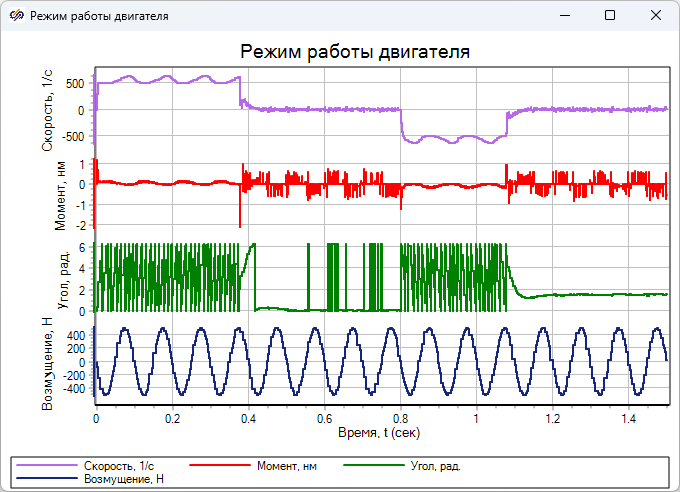Screen dimensions: 680x492
Task: Click the 0.8 tick on the time axis
Action: click(x=400, y=421)
